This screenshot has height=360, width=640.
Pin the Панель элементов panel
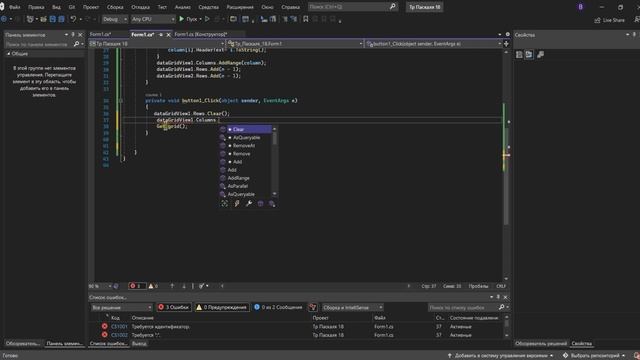(x=73, y=35)
